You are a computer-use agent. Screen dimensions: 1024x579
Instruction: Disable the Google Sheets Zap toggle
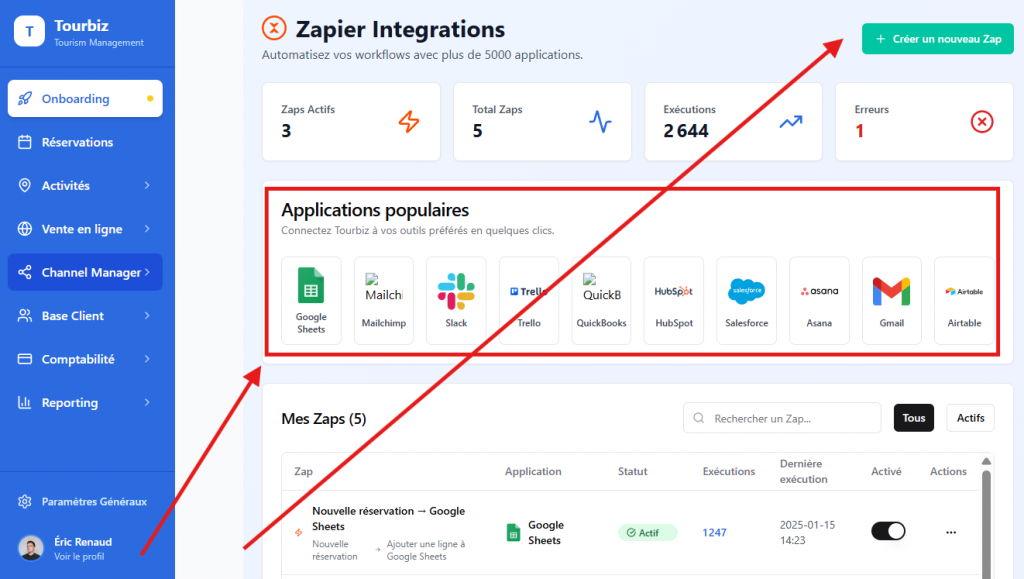pyautogui.click(x=887, y=531)
